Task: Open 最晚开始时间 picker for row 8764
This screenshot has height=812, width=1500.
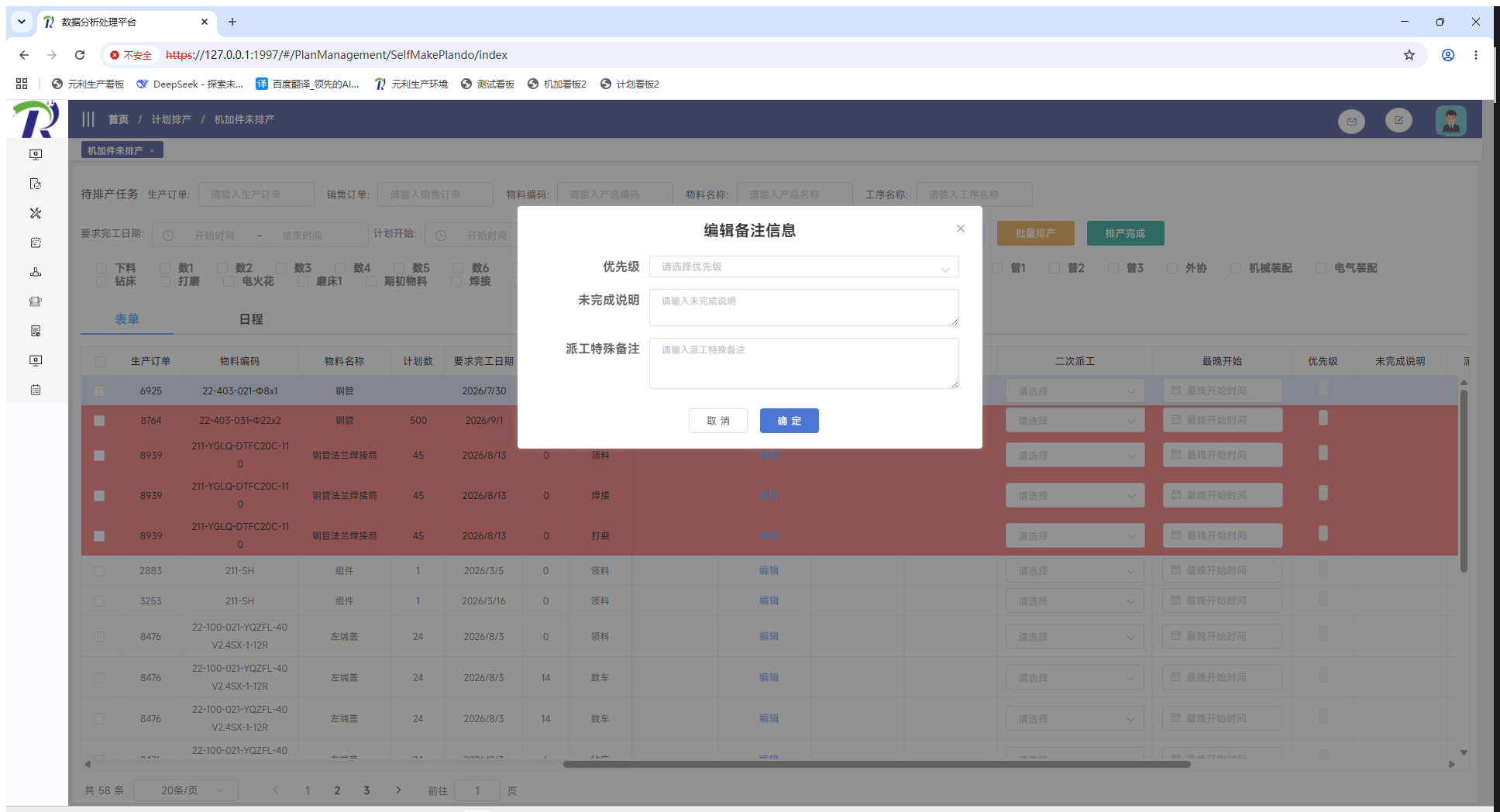Action: pyautogui.click(x=1223, y=420)
